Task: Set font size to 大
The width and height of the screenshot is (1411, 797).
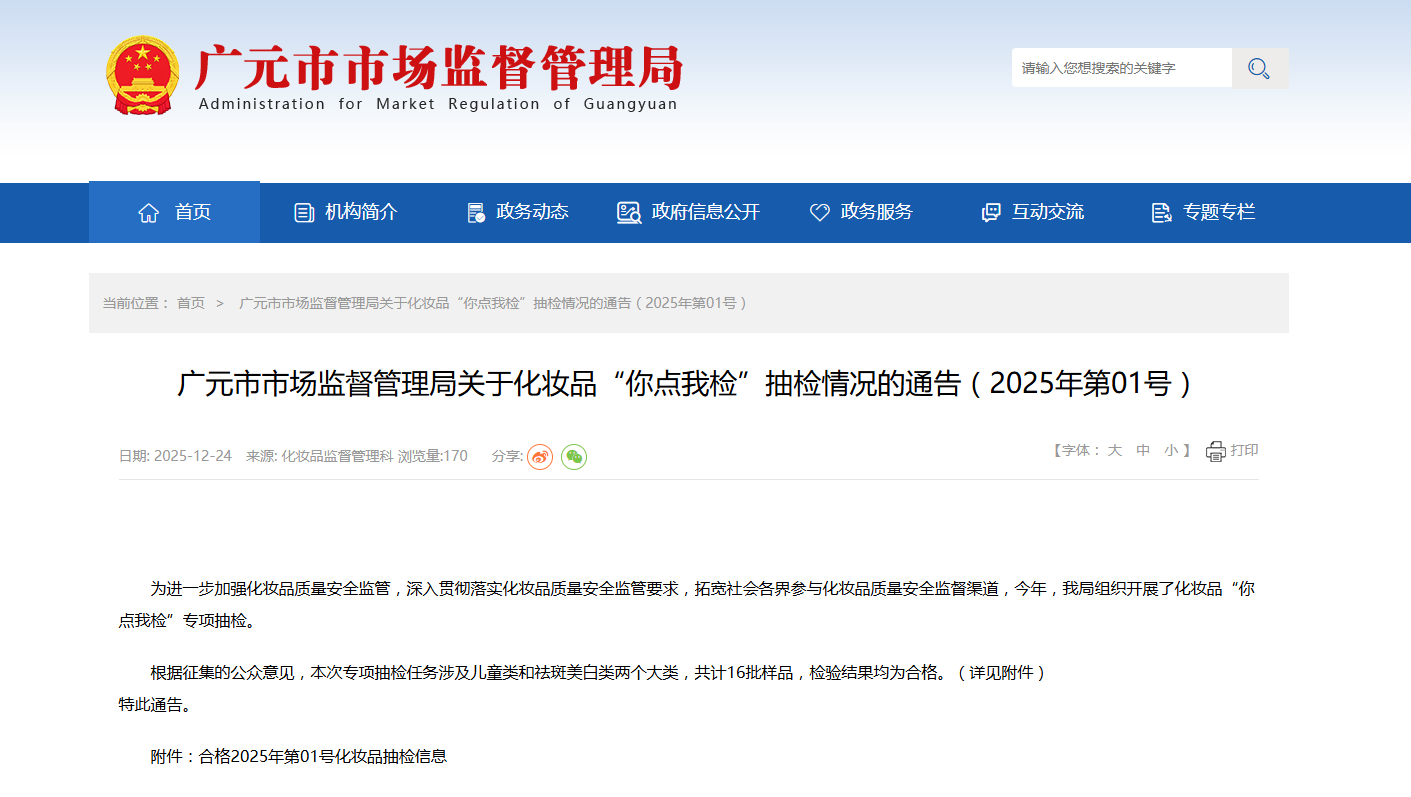Action: coord(1114,451)
